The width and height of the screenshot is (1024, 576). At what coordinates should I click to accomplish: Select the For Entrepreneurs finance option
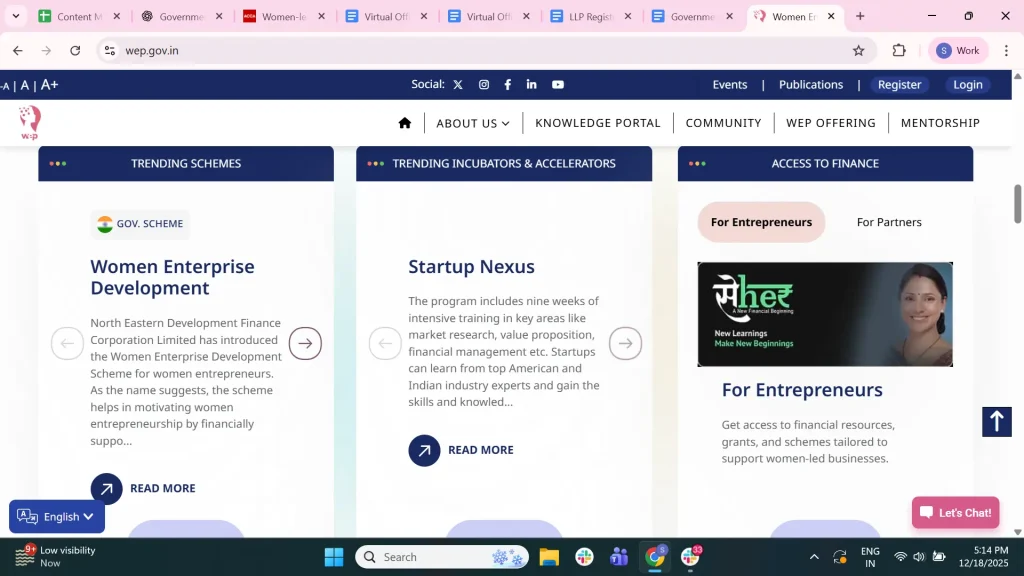[x=760, y=222]
